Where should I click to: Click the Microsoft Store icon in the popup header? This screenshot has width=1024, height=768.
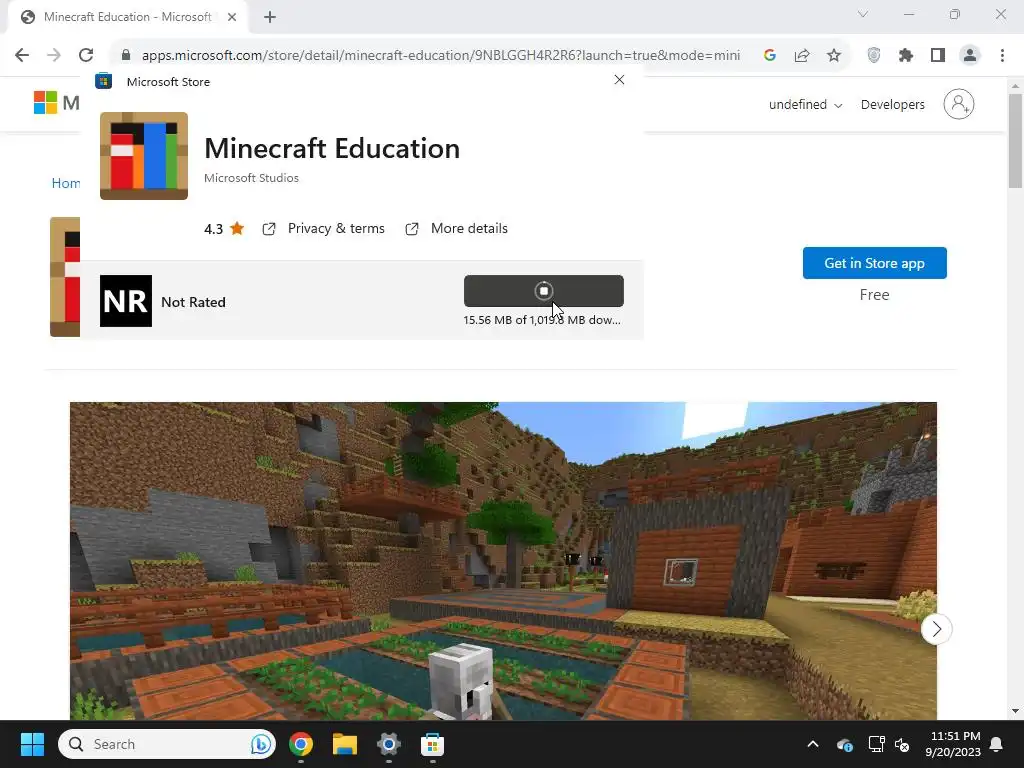pos(103,81)
